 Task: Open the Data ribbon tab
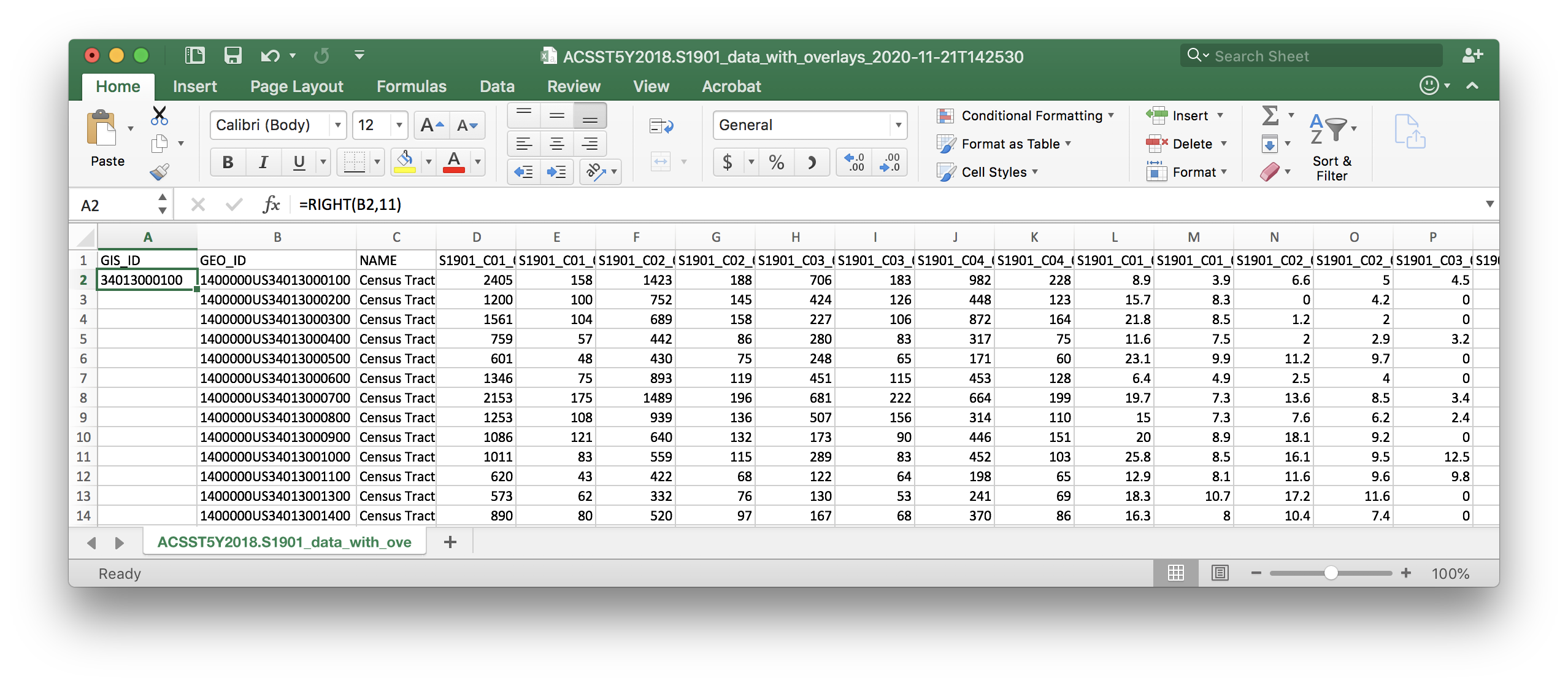pyautogui.click(x=497, y=87)
